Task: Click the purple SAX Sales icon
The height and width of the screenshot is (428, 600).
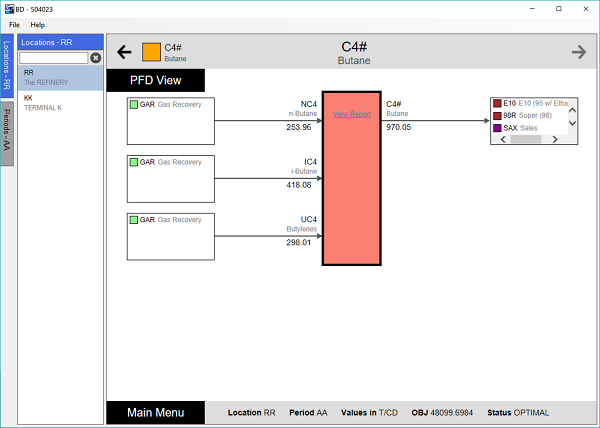Action: 497,128
